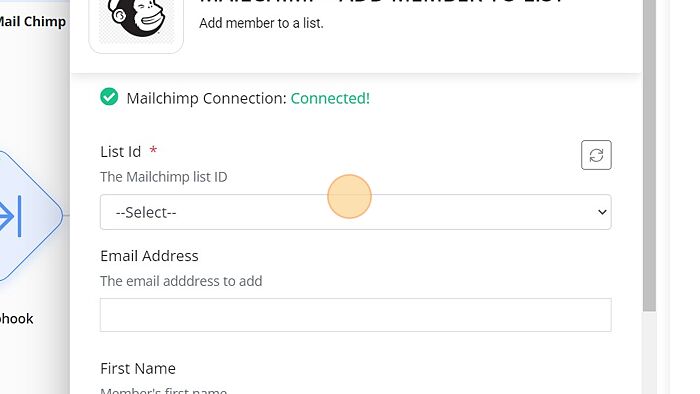The image size is (700, 394).
Task: Click the Mail Chimp label on canvas
Action: 32,21
